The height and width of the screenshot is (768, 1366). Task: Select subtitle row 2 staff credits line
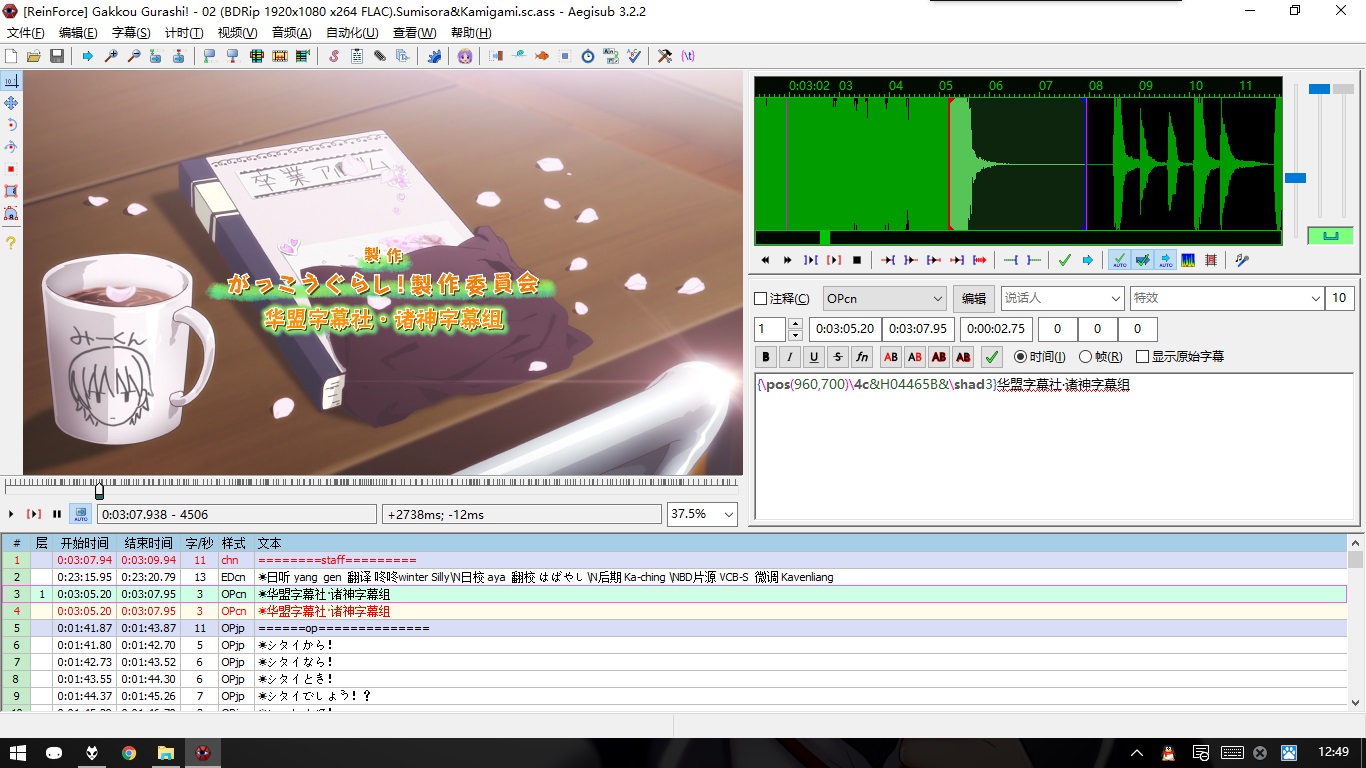click(674, 577)
